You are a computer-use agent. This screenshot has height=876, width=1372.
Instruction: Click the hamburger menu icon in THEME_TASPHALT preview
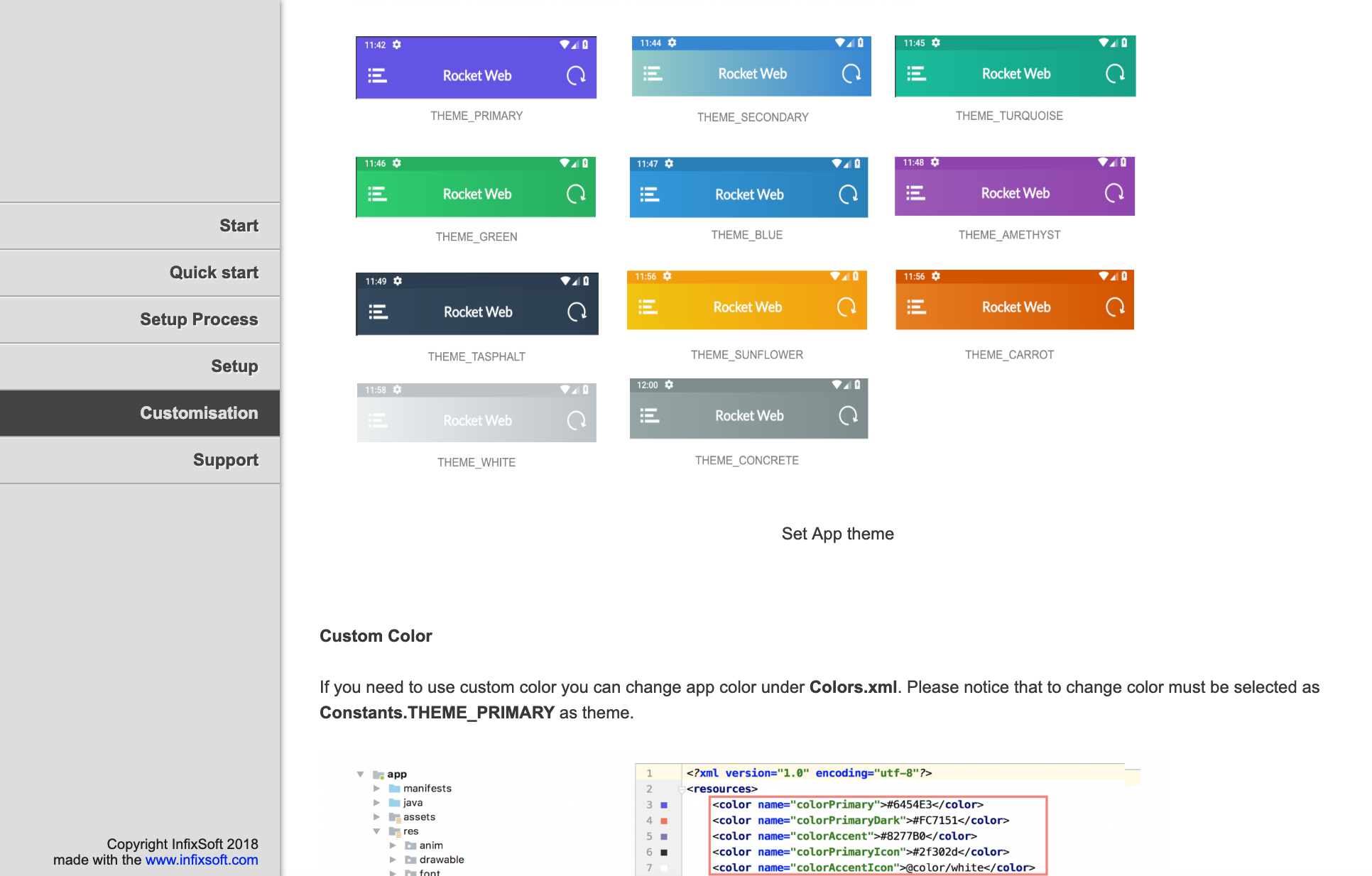pyautogui.click(x=378, y=312)
